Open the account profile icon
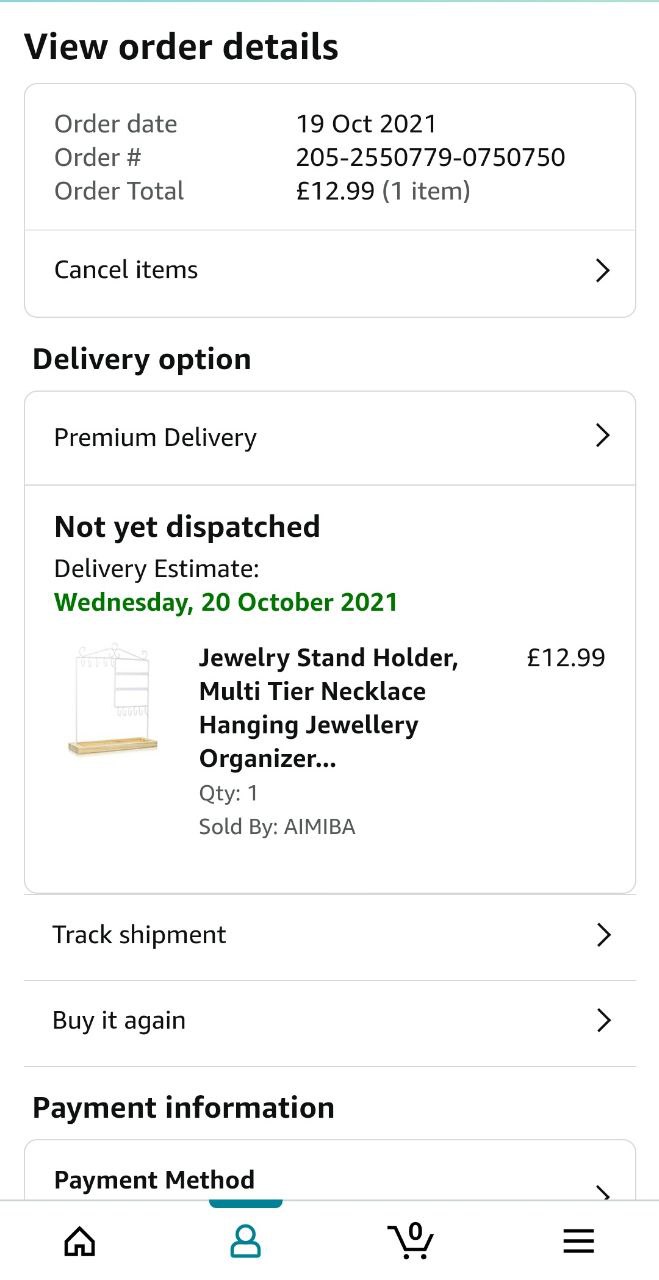The image size is (659, 1280). [245, 1241]
